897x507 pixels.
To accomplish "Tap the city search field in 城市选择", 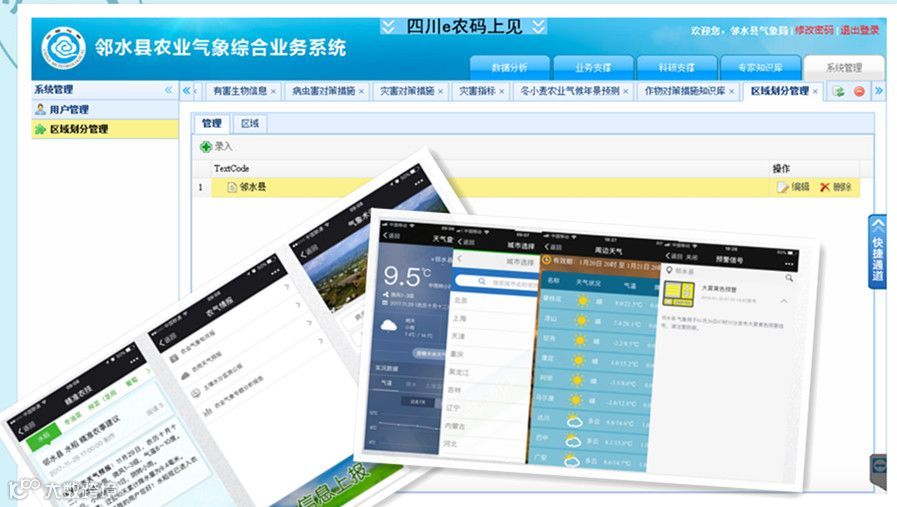I will pos(497,282).
